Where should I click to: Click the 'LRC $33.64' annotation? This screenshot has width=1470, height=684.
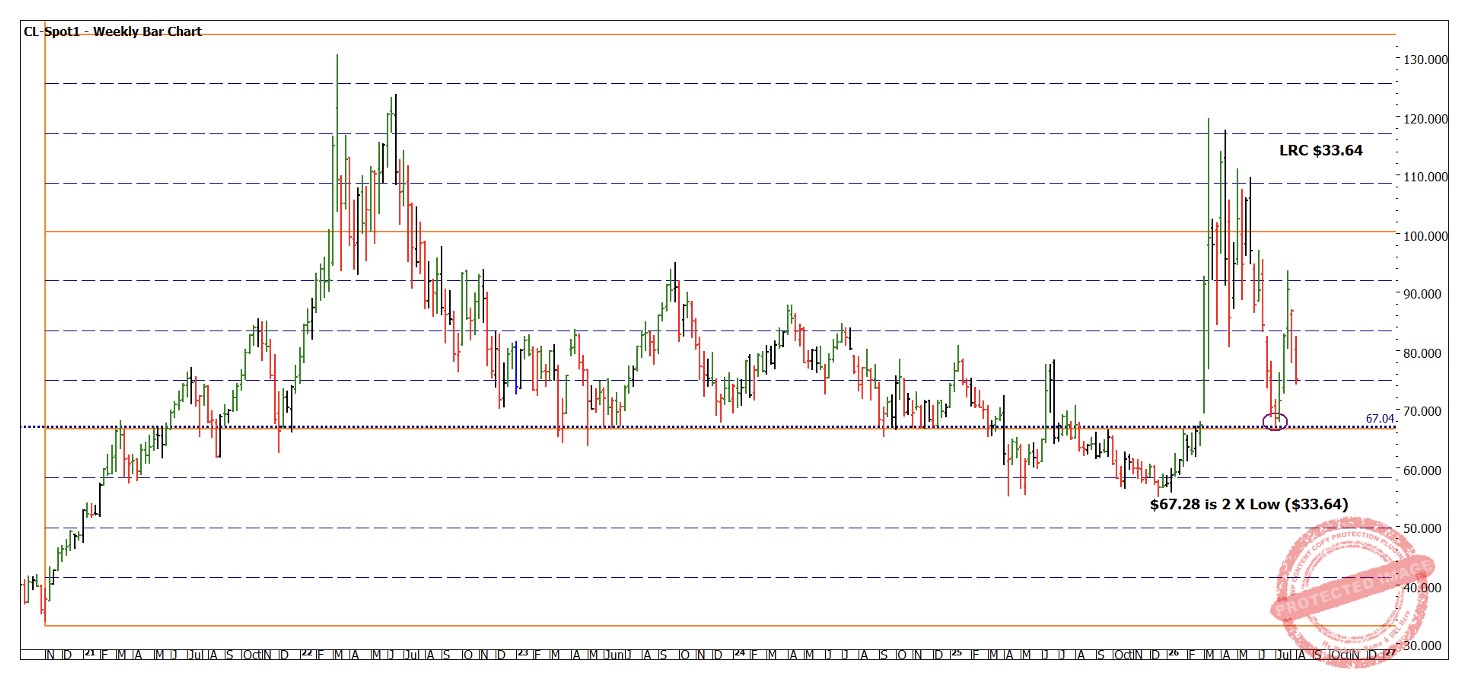point(1321,150)
